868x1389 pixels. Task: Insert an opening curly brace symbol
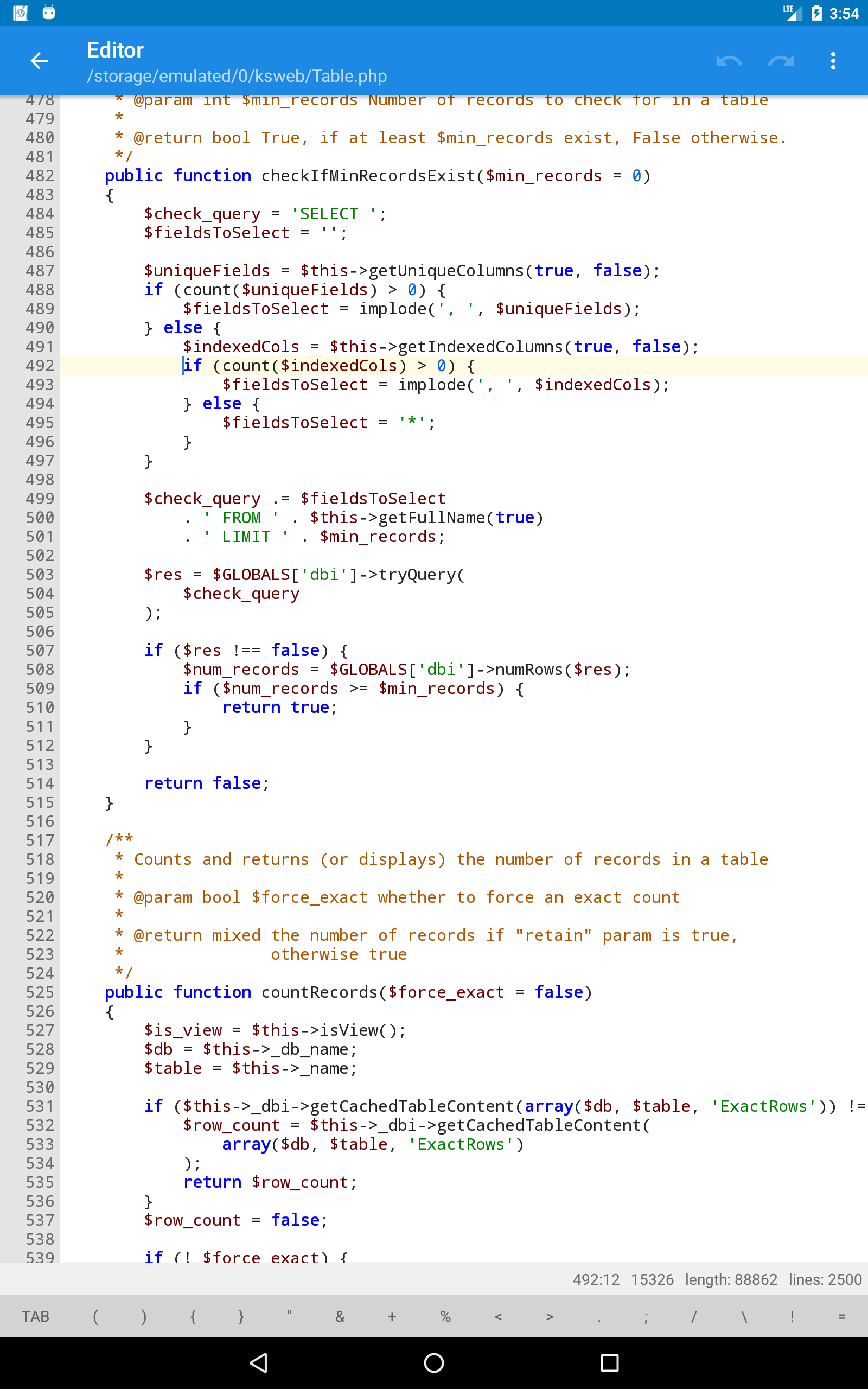(193, 1316)
